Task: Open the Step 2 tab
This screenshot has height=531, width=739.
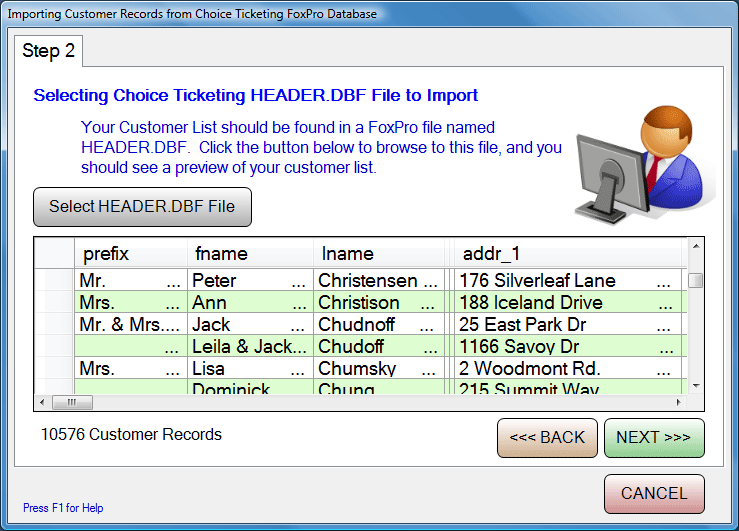Action: (x=49, y=51)
